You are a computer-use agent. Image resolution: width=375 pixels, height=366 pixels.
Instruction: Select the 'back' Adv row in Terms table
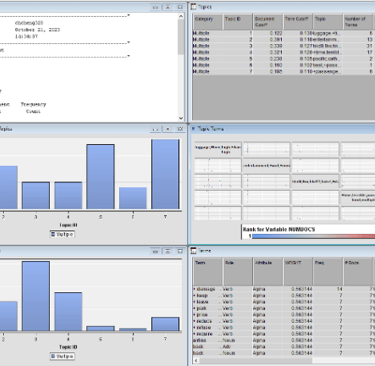pos(283,346)
